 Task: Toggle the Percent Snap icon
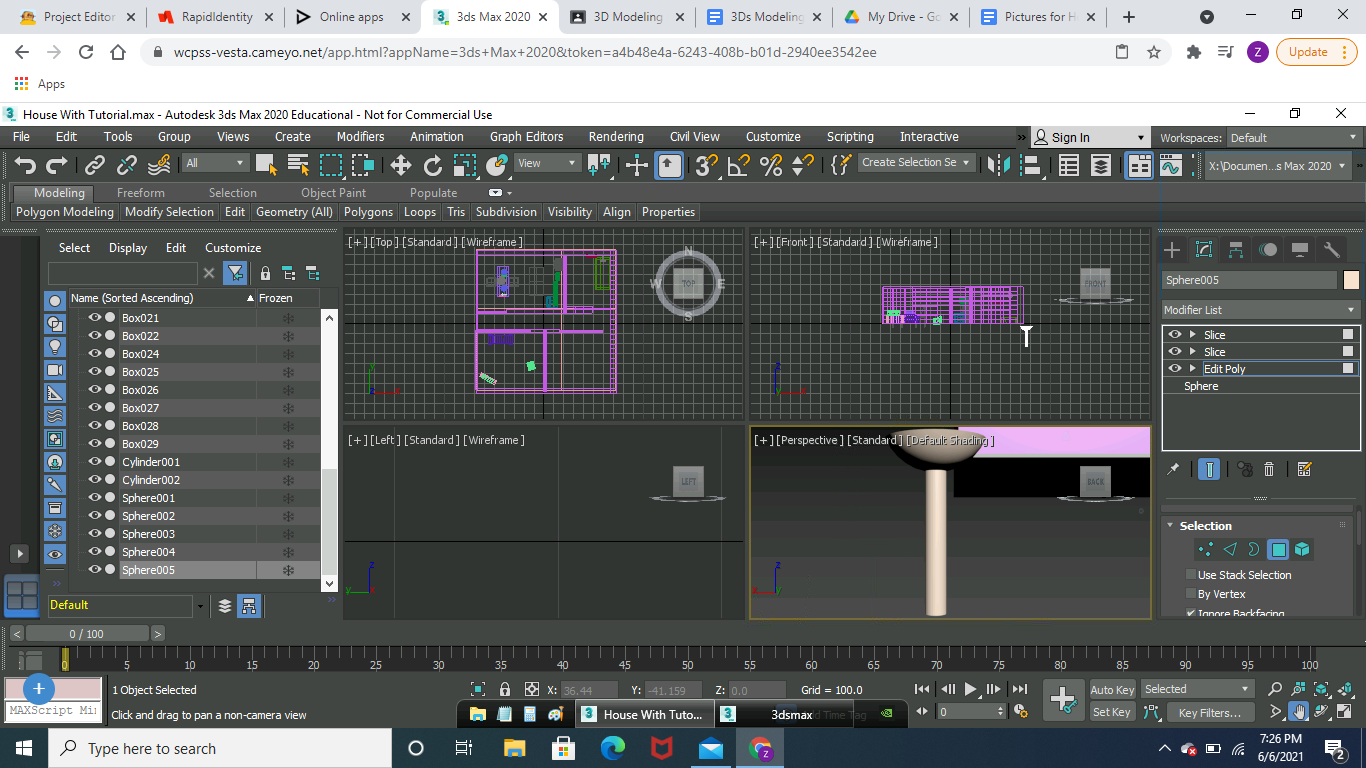(771, 165)
